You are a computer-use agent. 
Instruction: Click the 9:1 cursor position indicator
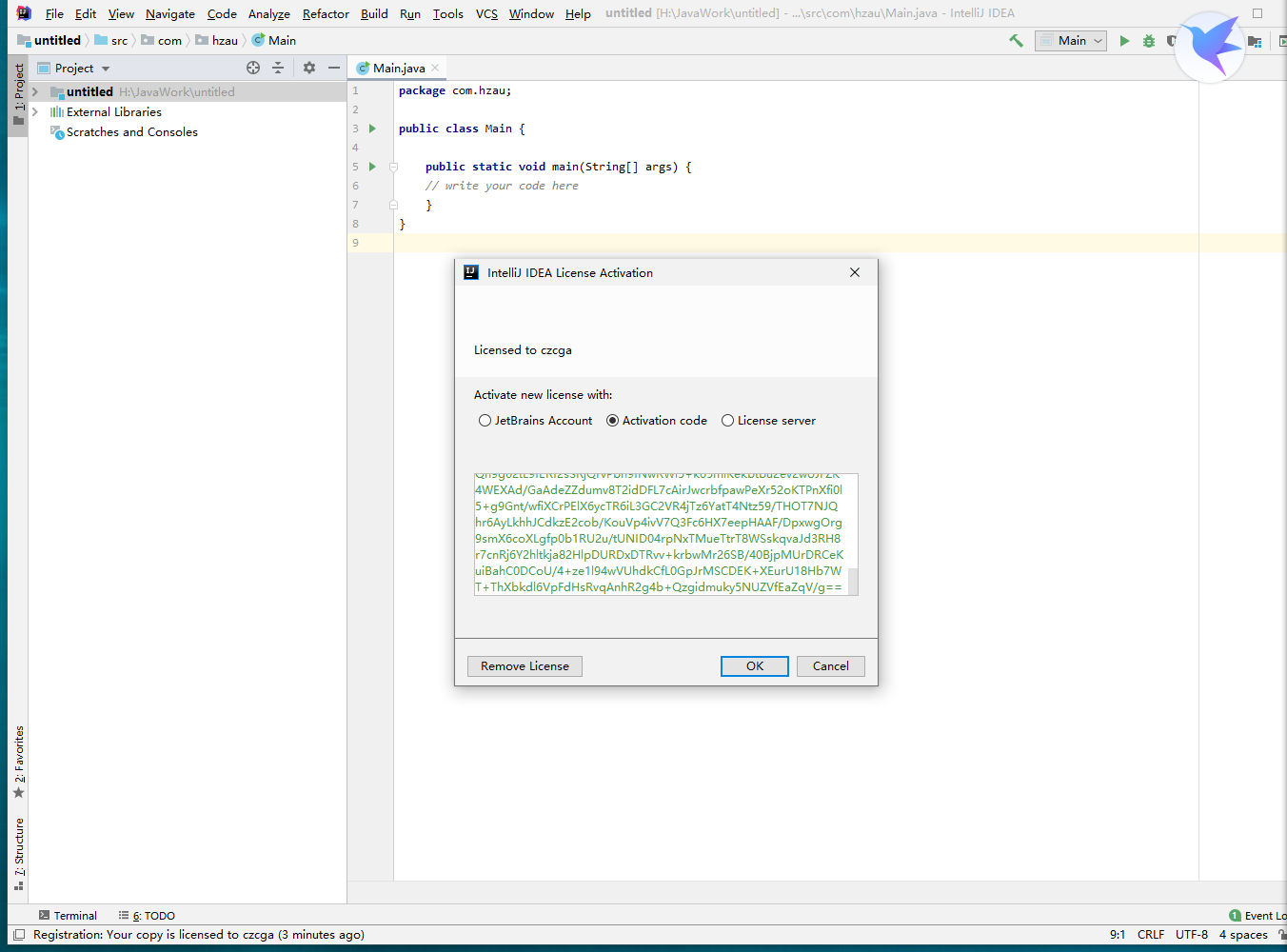1118,935
